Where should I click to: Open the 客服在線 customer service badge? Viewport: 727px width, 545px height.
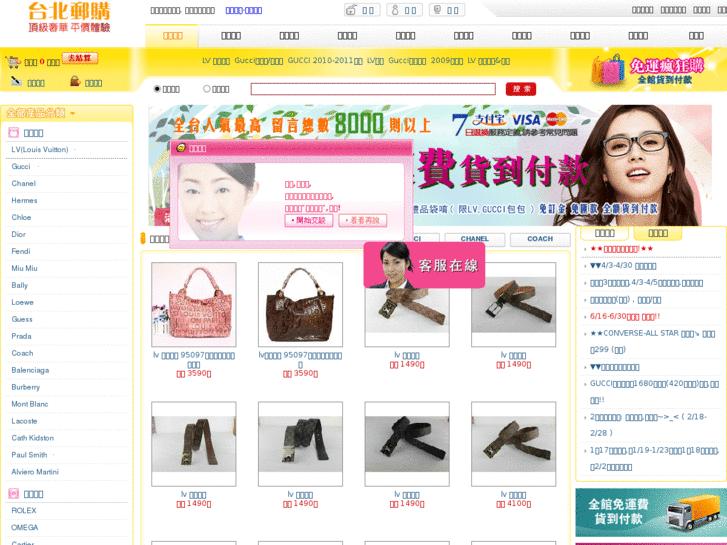point(424,265)
